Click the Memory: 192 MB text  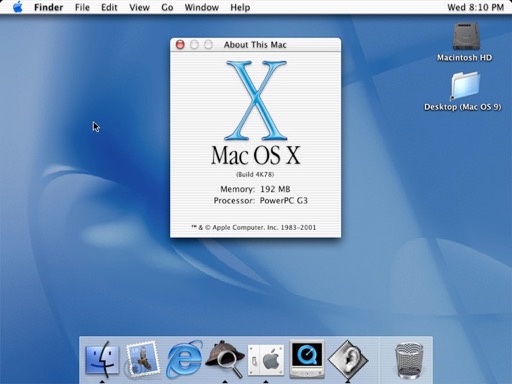255,189
